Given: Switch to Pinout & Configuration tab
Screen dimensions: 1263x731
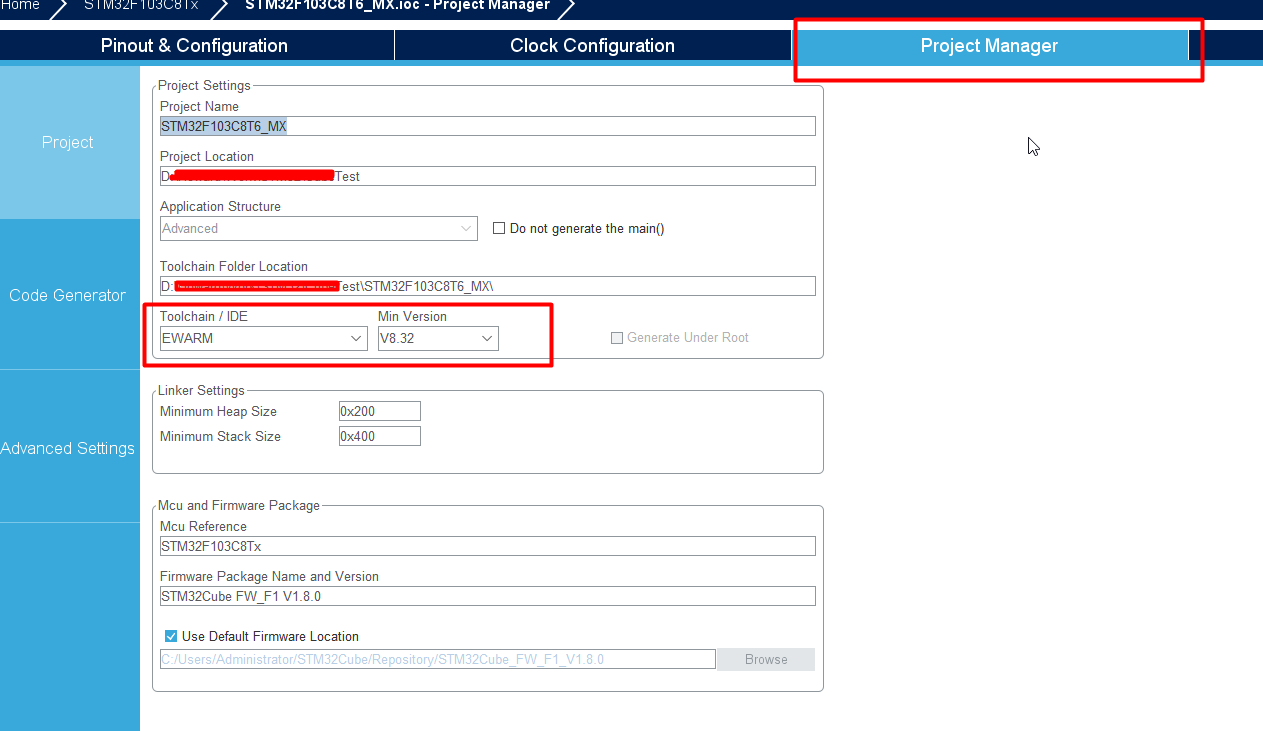Looking at the screenshot, I should 194,46.
